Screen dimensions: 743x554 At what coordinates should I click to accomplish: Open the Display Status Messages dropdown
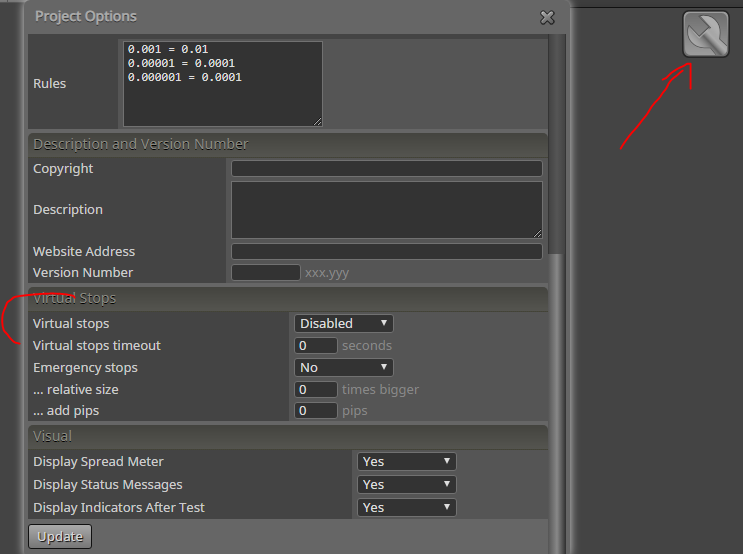(407, 484)
